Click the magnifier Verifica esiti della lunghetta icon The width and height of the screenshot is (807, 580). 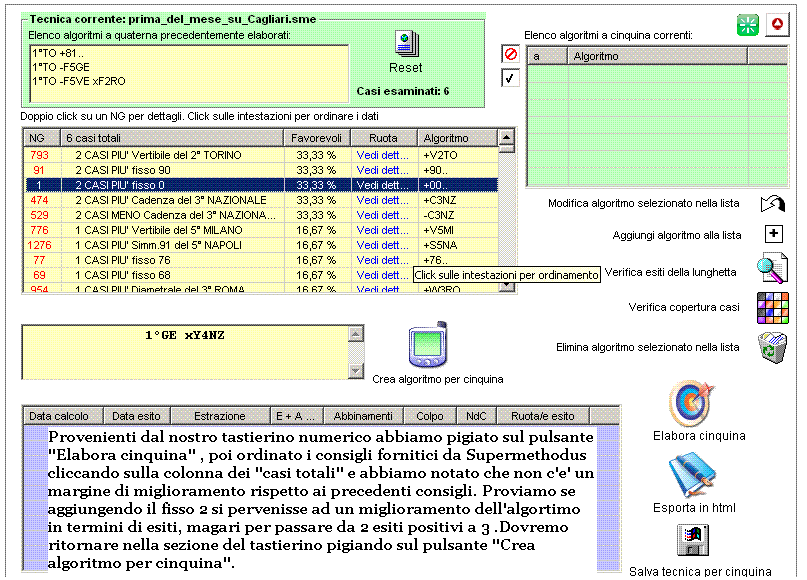tap(772, 268)
